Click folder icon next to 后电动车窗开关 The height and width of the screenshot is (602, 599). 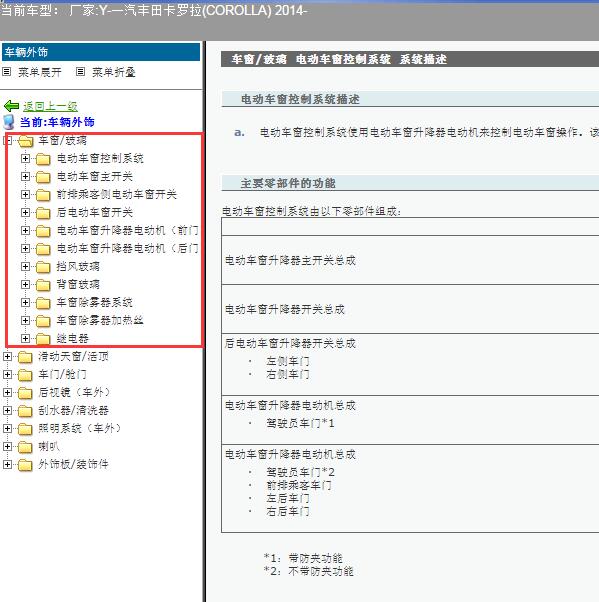pyautogui.click(x=43, y=213)
